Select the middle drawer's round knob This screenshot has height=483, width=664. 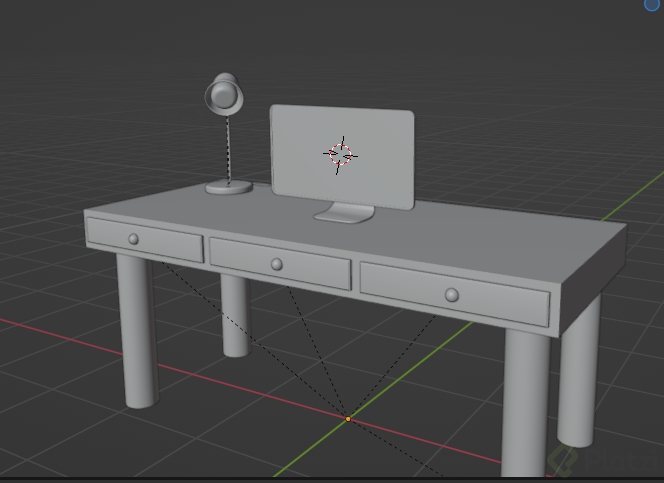(x=277, y=265)
